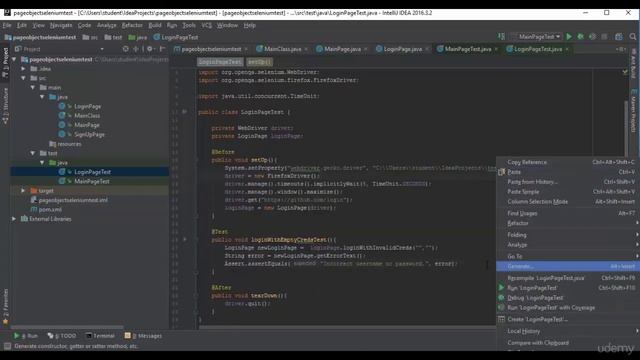Open the Messages tool window

[144, 336]
